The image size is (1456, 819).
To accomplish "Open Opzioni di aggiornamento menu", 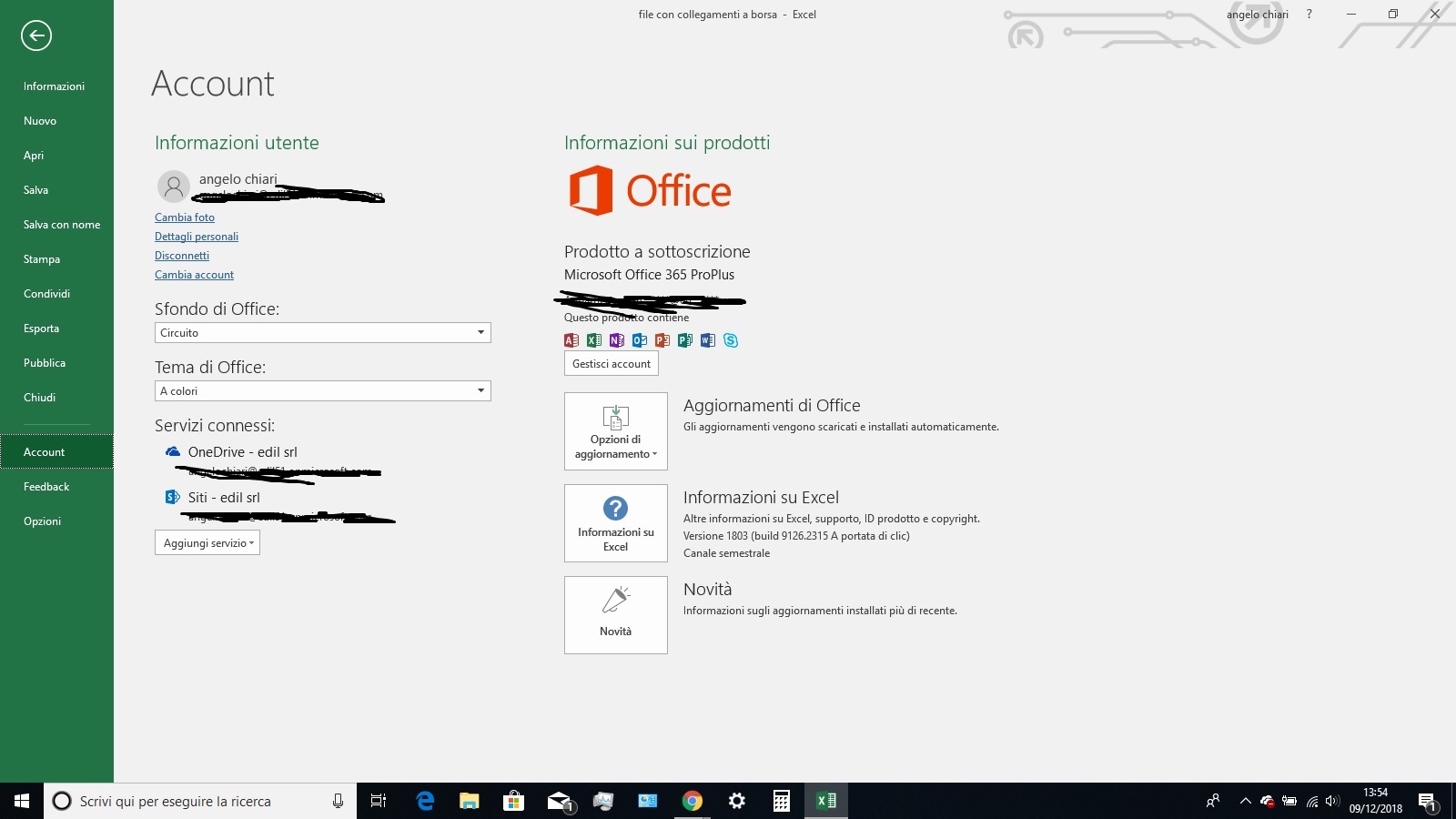I will tap(616, 431).
